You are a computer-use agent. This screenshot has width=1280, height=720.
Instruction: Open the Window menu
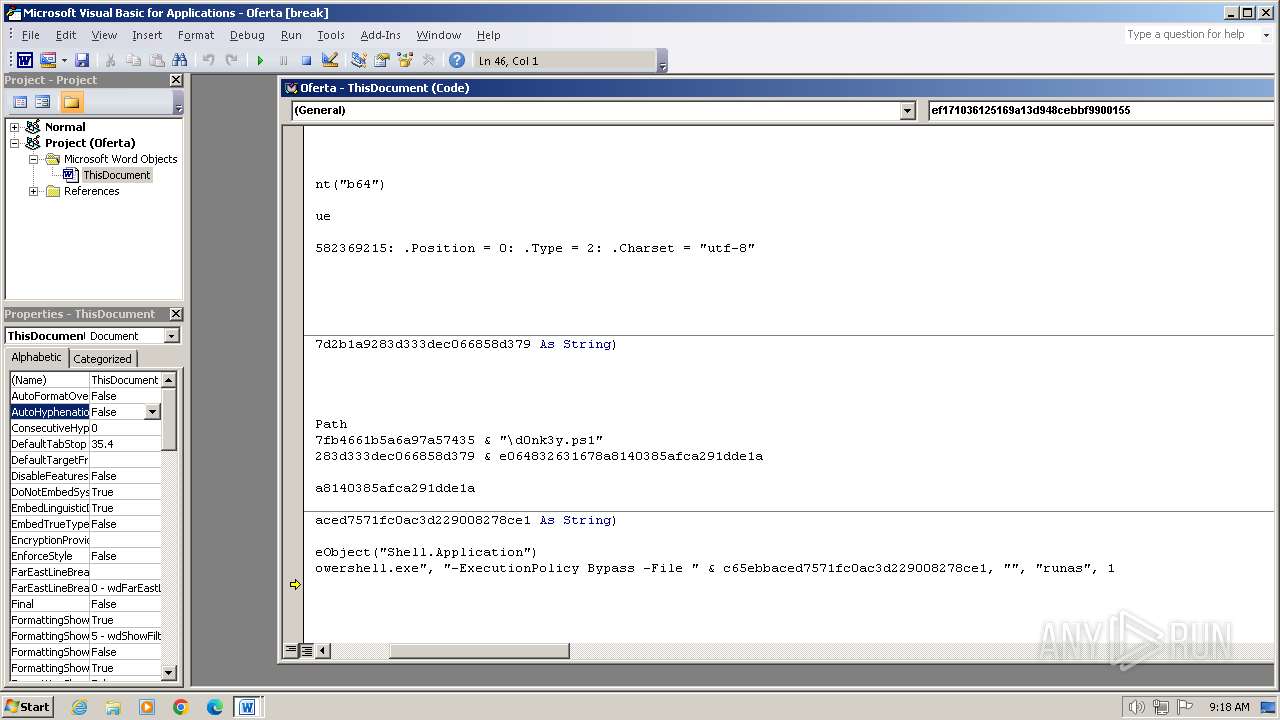point(439,35)
